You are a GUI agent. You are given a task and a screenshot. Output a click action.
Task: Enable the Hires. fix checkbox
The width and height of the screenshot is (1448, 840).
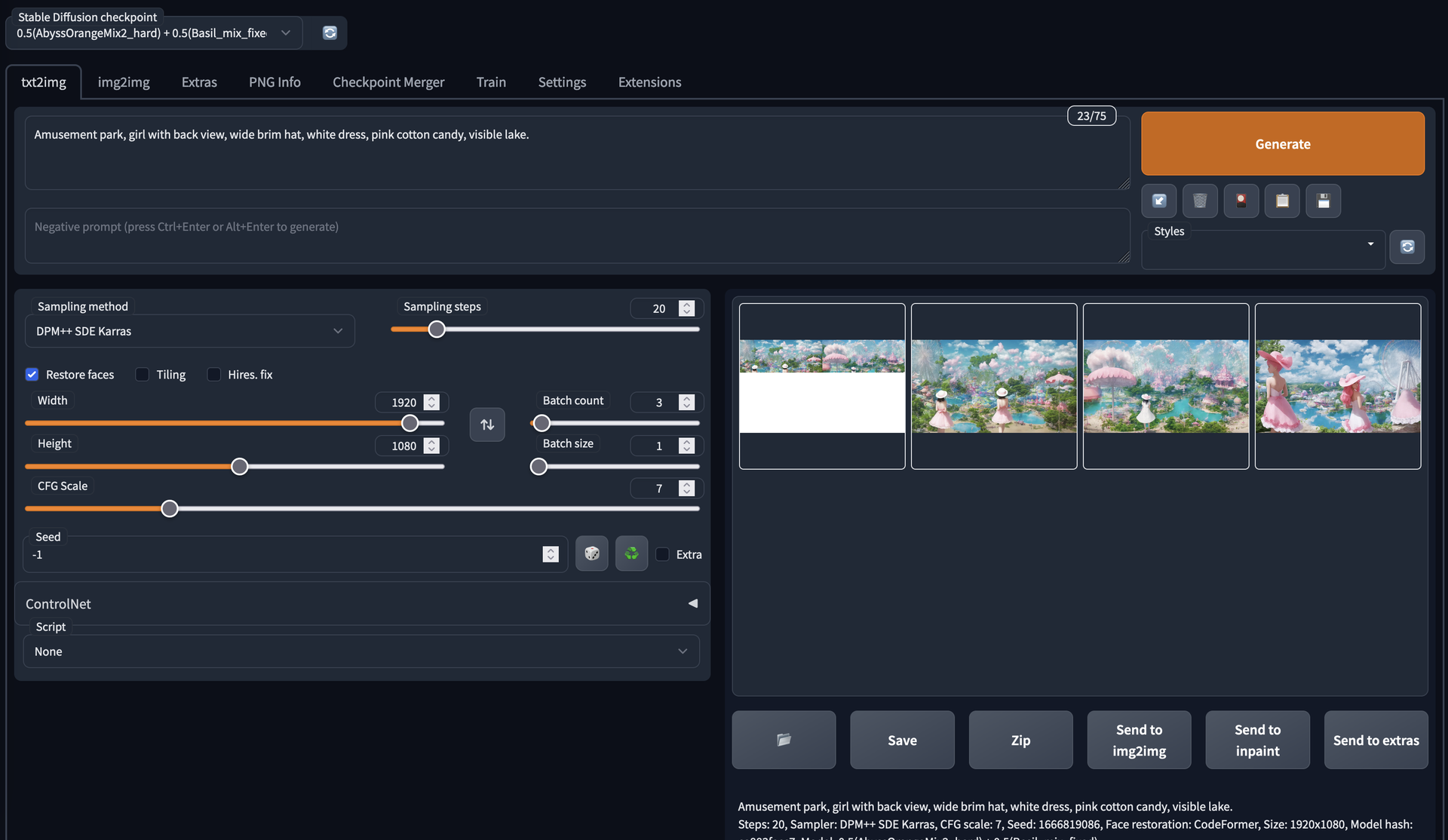click(x=214, y=375)
